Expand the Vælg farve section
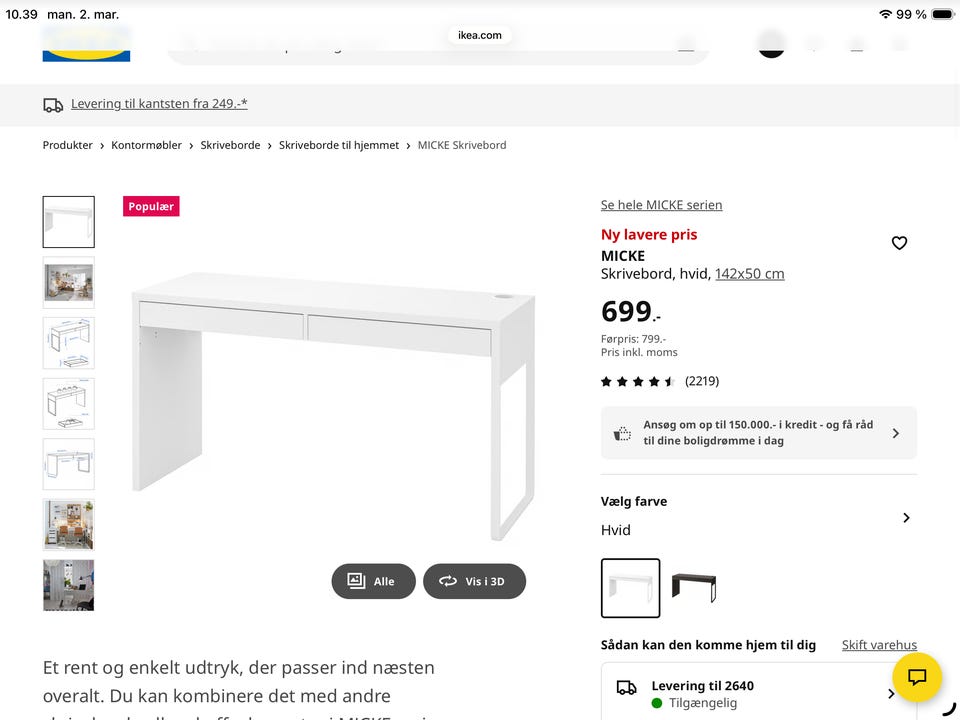Screen dimensions: 960x720 [x=906, y=518]
